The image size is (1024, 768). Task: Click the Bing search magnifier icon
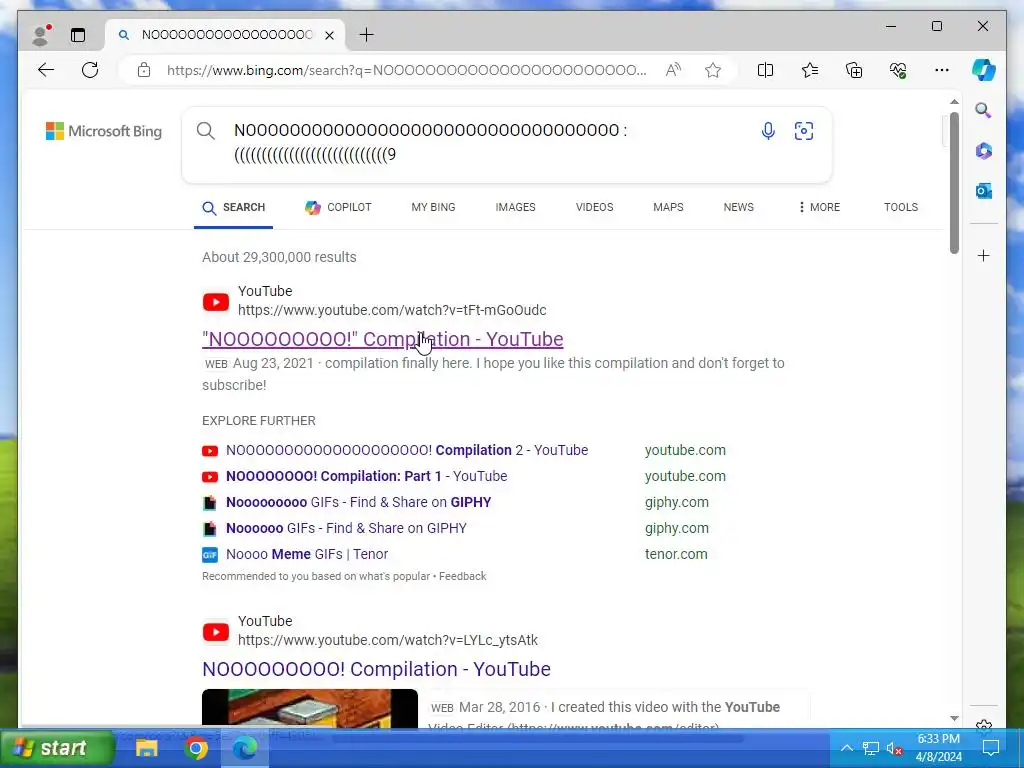(206, 131)
